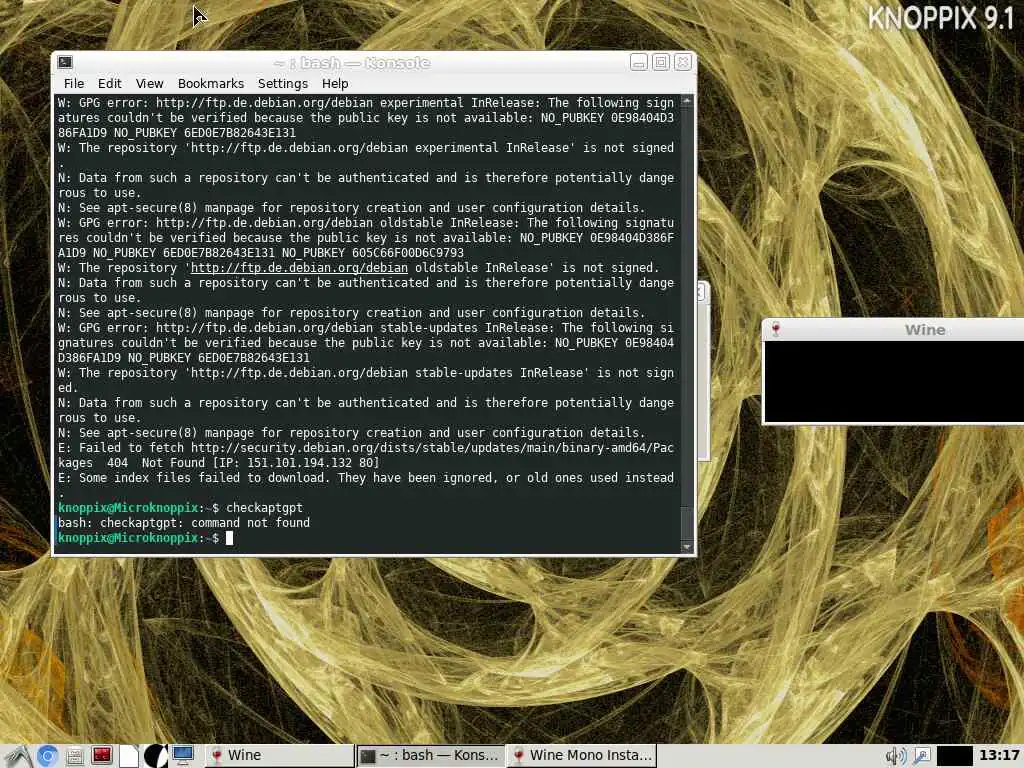This screenshot has height=768, width=1024.
Task: Open the Edit menu in Konsole
Action: pos(110,84)
